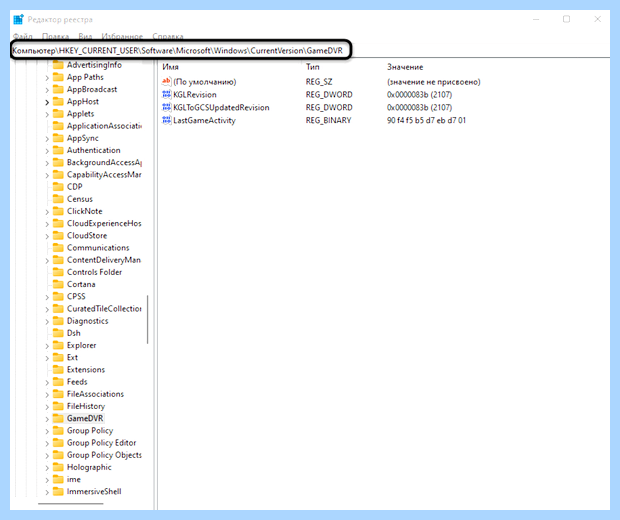Viewport: 620px width, 520px height.
Task: Expand the AppSync key
Action: (x=47, y=139)
